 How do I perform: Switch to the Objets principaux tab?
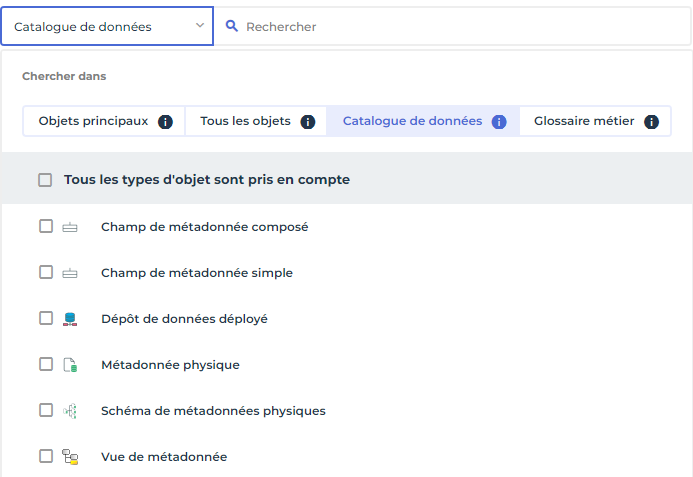pos(93,121)
